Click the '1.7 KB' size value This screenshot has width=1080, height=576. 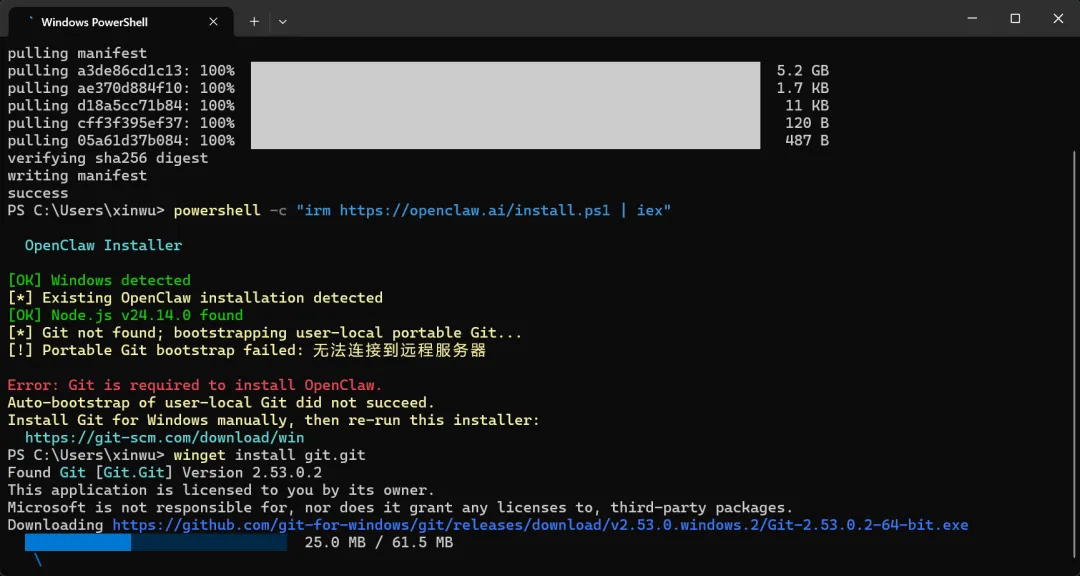[802, 88]
